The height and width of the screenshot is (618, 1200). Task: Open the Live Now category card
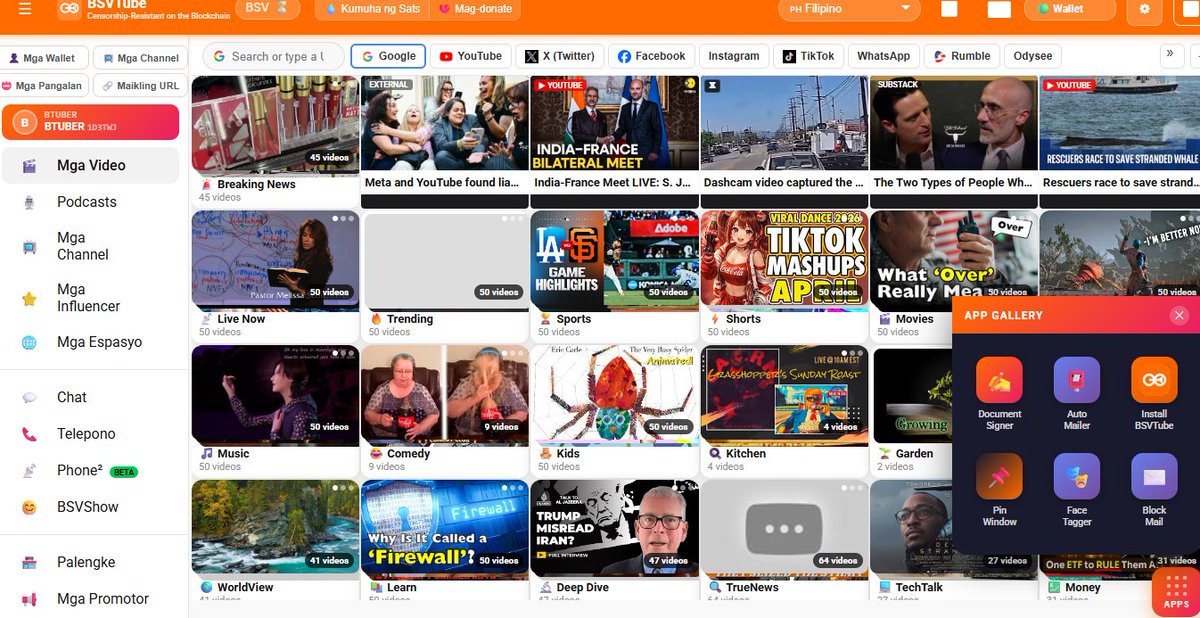click(275, 275)
